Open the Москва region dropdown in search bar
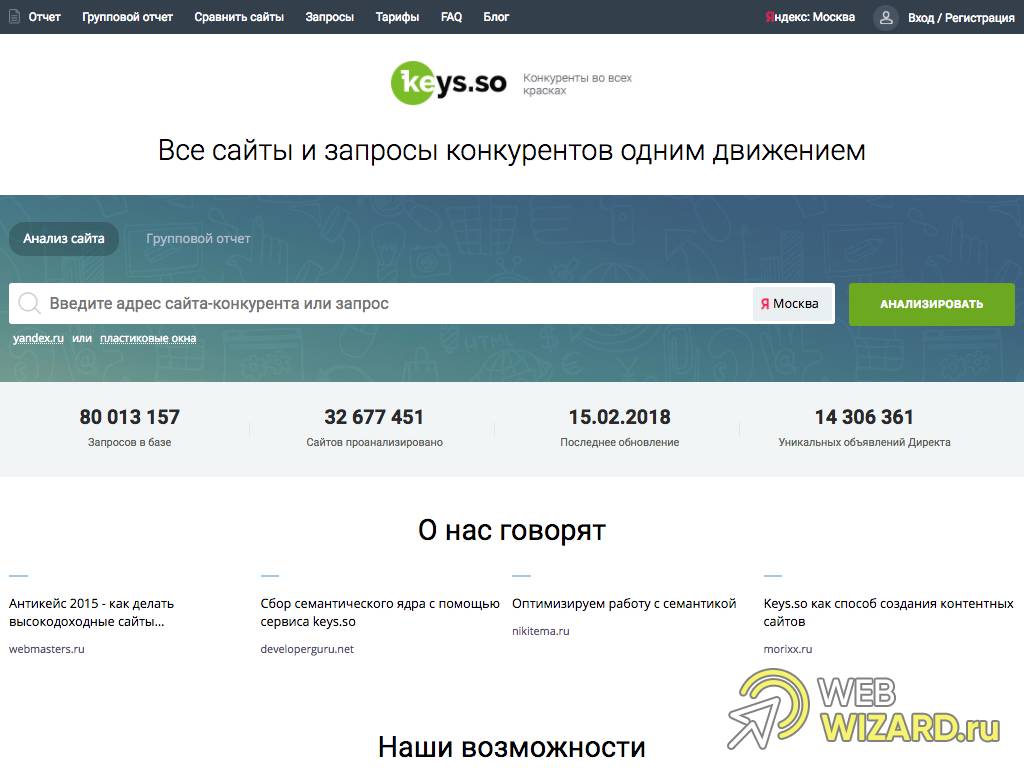Viewport: 1024px width, 768px height. (x=790, y=304)
